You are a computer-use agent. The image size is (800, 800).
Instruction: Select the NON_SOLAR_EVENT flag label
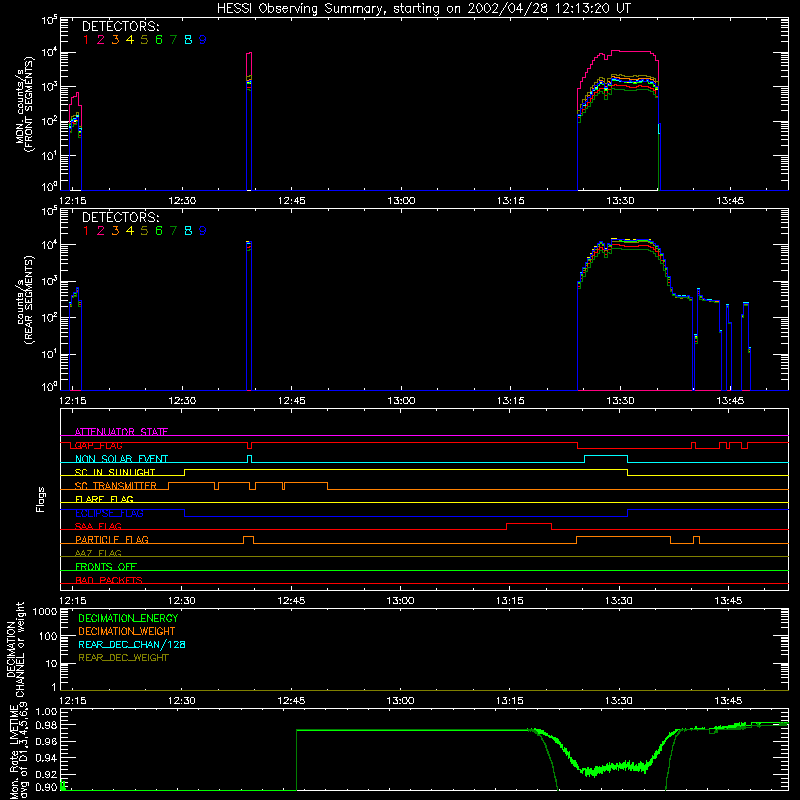click(x=121, y=459)
